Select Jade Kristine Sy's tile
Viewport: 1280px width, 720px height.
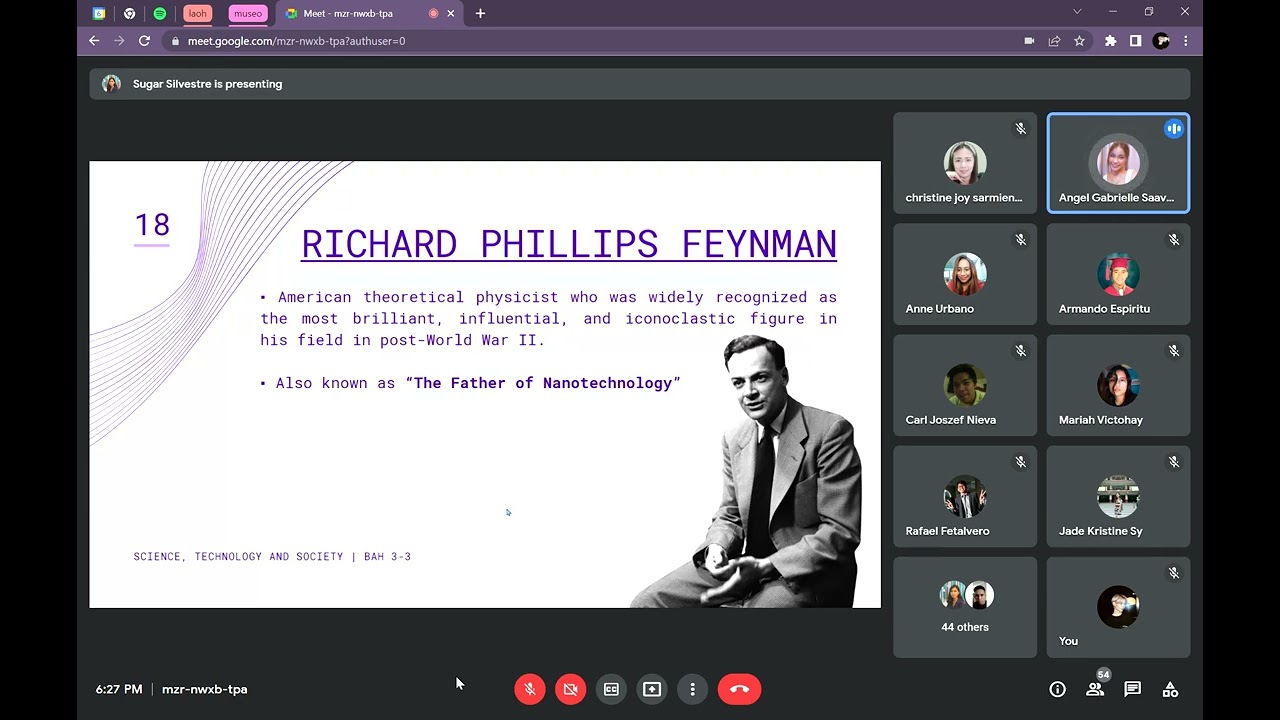click(1118, 496)
